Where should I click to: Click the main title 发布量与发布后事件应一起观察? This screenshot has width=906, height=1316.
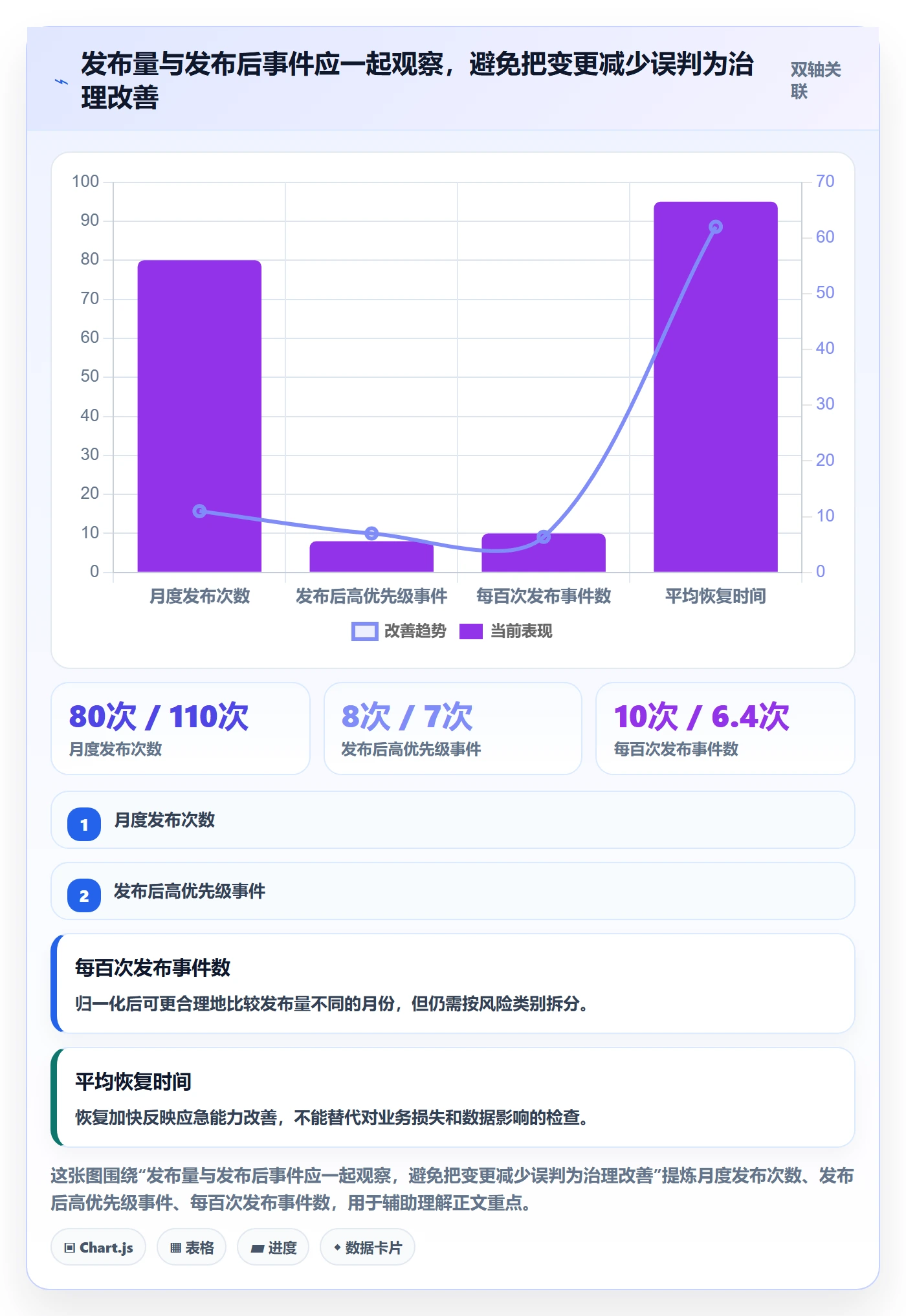tap(417, 81)
